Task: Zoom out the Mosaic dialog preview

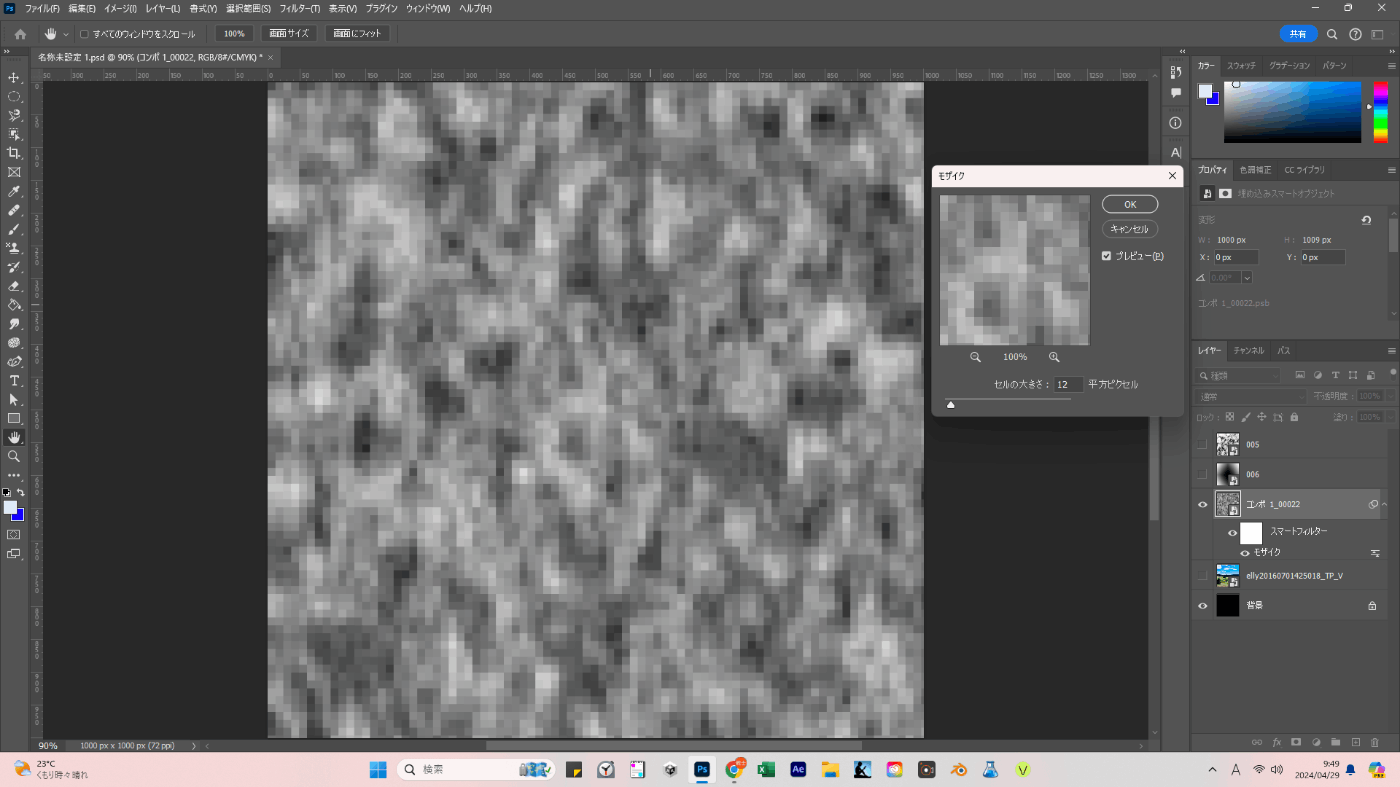Action: (975, 357)
